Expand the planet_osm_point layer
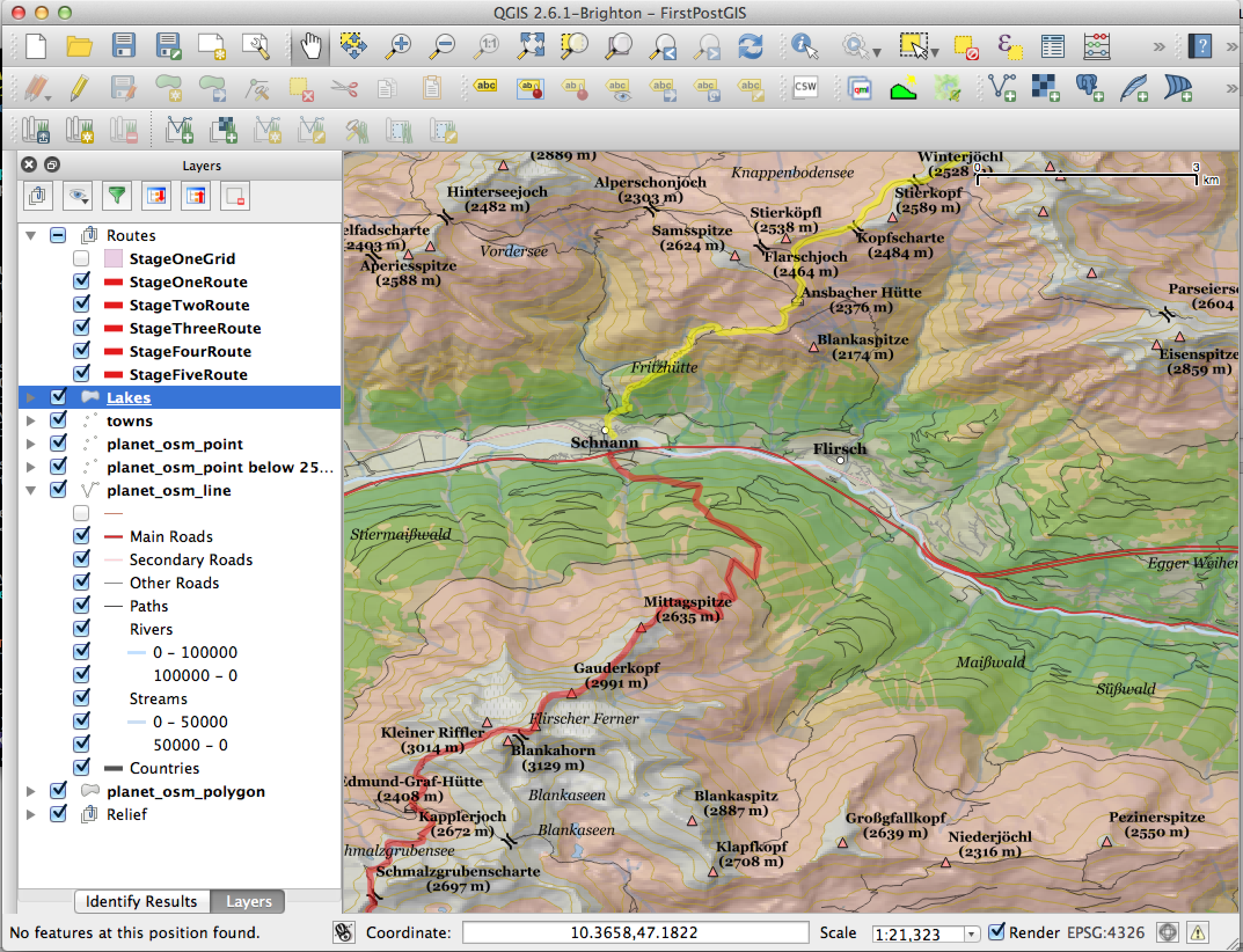Viewport: 1243px width, 952px height. [31, 444]
